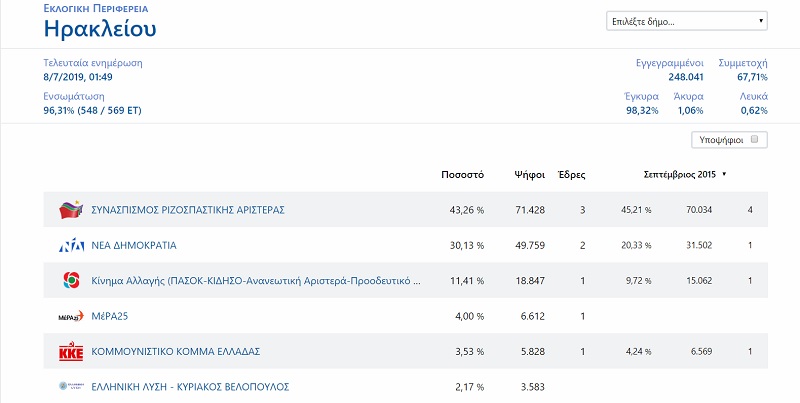Image resolution: width=800 pixels, height=403 pixels.
Task: Select ΚΟΜΜΟΥΝΙΣΤΙΚΟ ΚΟΜΜΑ ΕΛΛΑΔΑΣ party link
Action: [175, 351]
